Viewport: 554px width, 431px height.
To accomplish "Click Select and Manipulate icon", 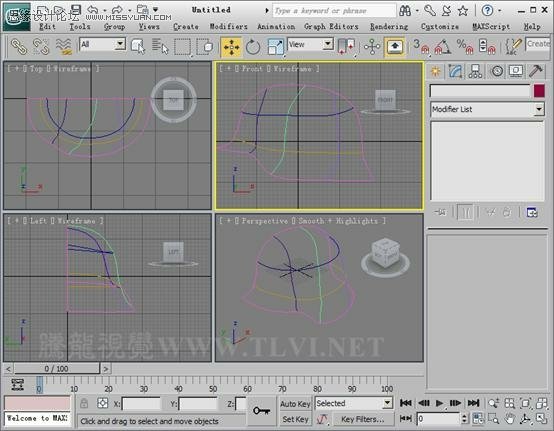I will click(372, 47).
